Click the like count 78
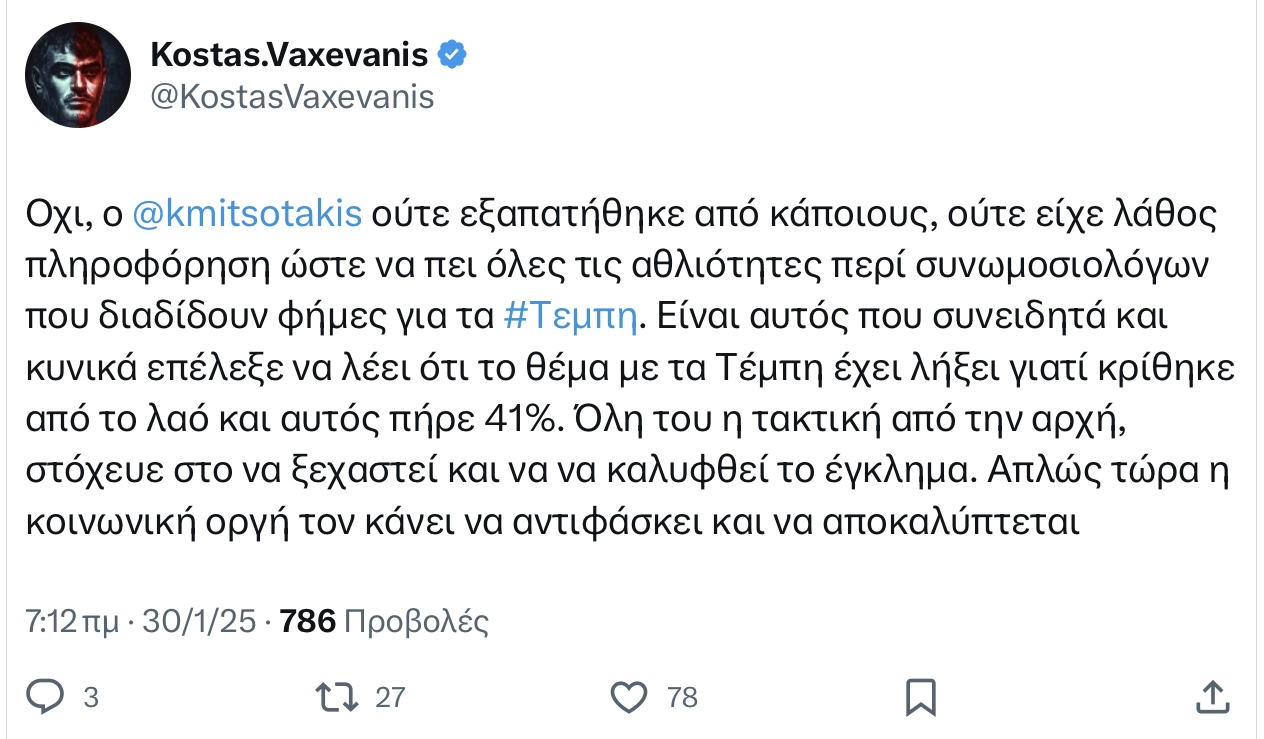The height and width of the screenshot is (739, 1264). [x=682, y=697]
